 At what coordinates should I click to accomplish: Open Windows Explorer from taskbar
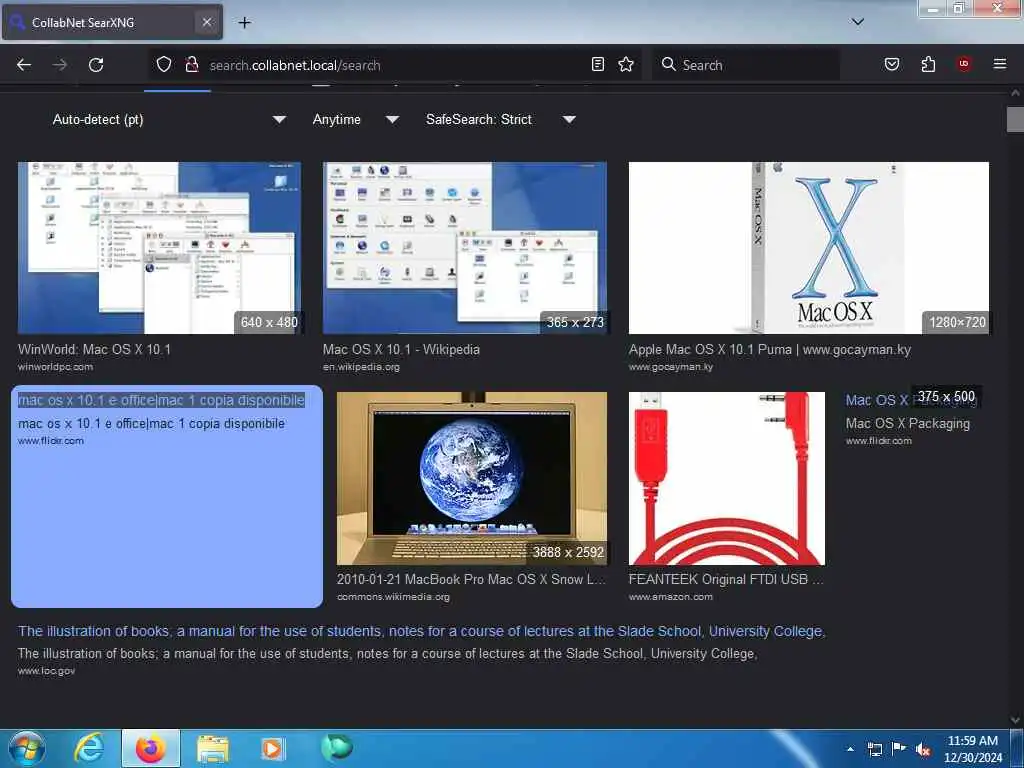point(212,749)
